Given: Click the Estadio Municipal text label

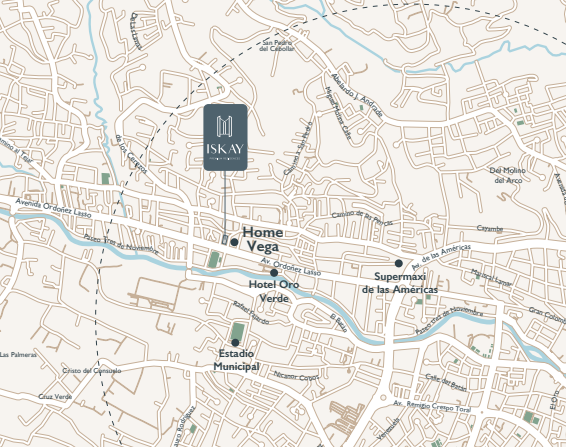Looking at the screenshot, I should 236,360.
